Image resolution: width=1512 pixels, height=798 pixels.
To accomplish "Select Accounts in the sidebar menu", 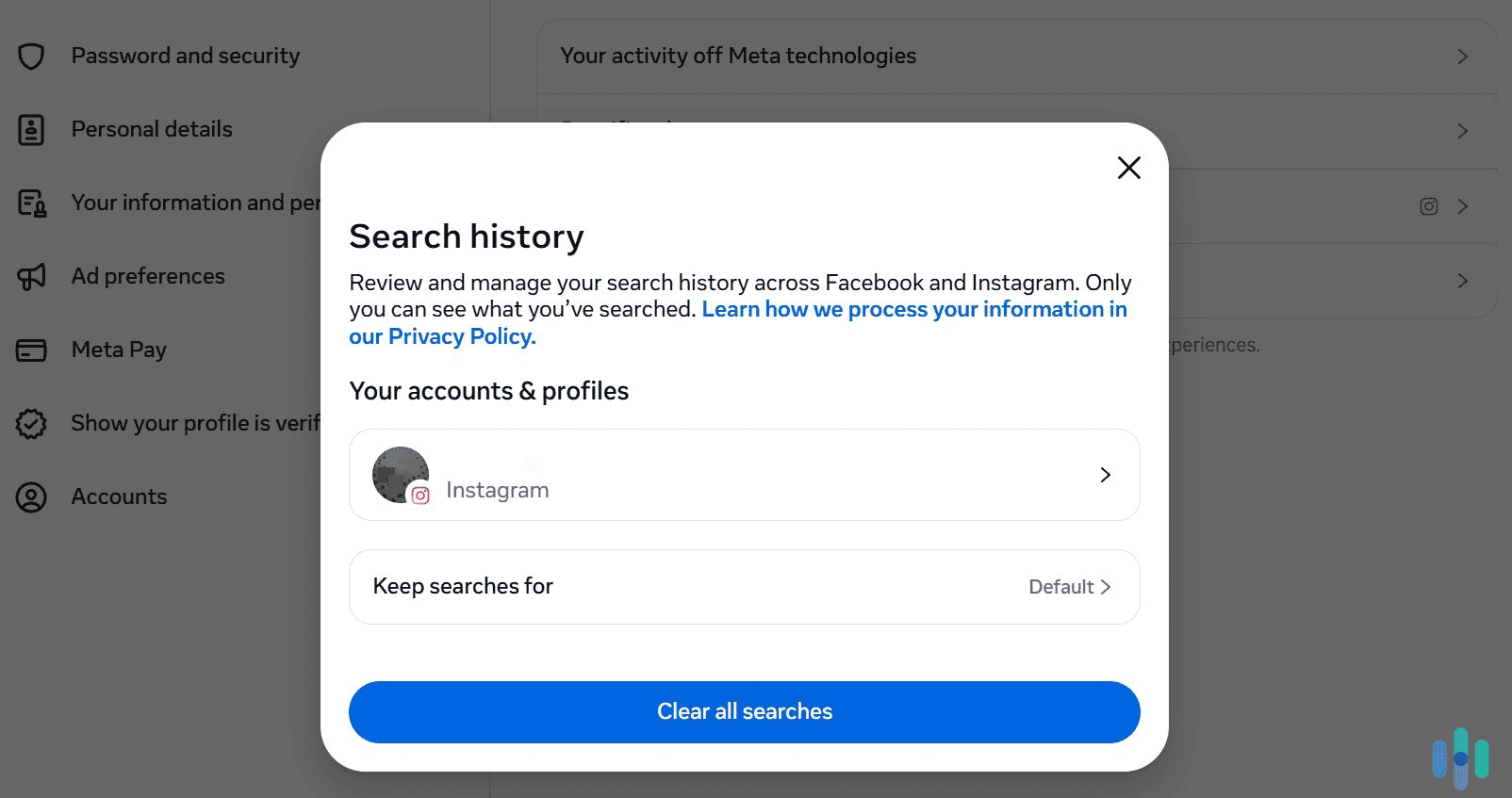I will [x=119, y=497].
